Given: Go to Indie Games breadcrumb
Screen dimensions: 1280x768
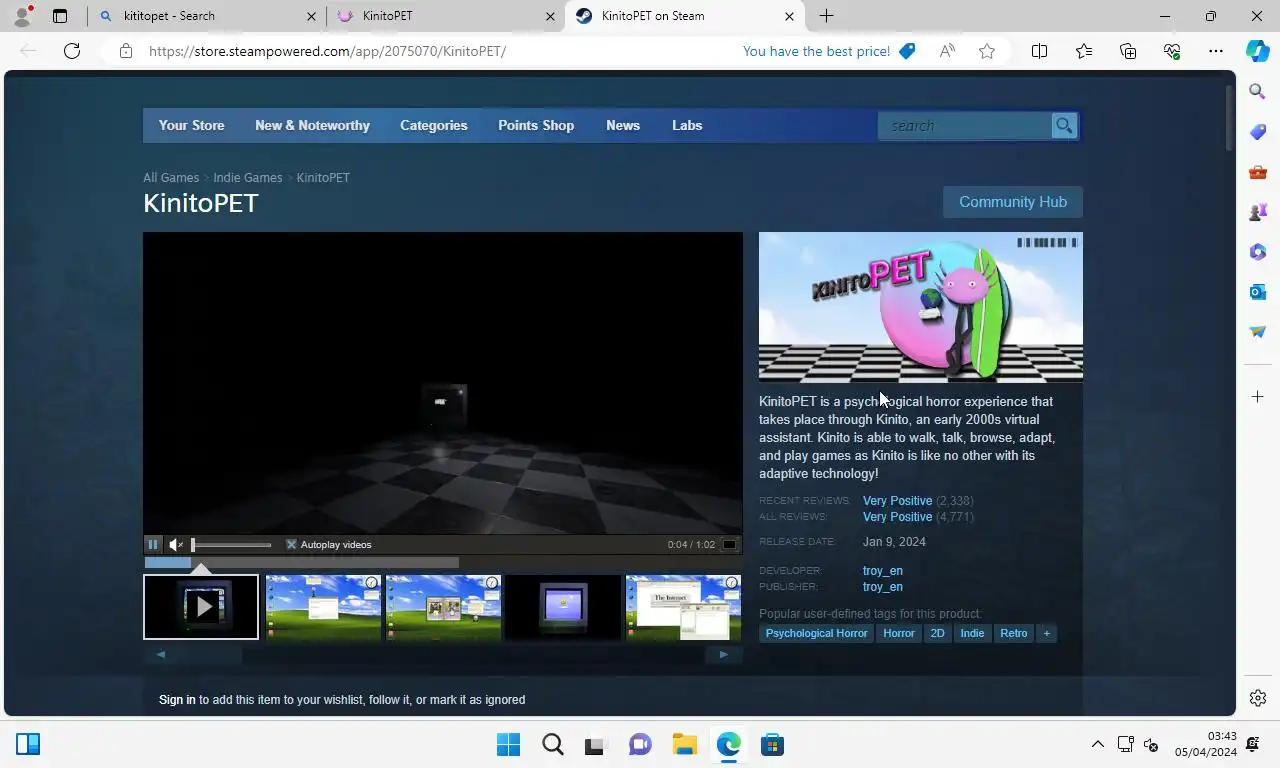Looking at the screenshot, I should [x=248, y=178].
